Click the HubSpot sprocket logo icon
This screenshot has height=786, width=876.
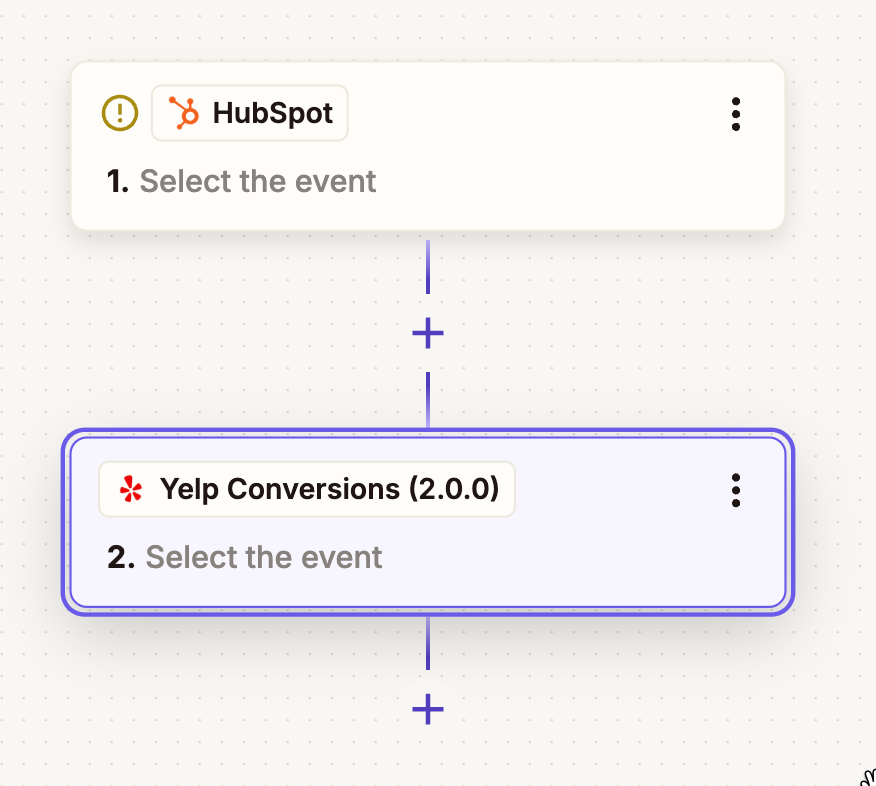[x=184, y=113]
